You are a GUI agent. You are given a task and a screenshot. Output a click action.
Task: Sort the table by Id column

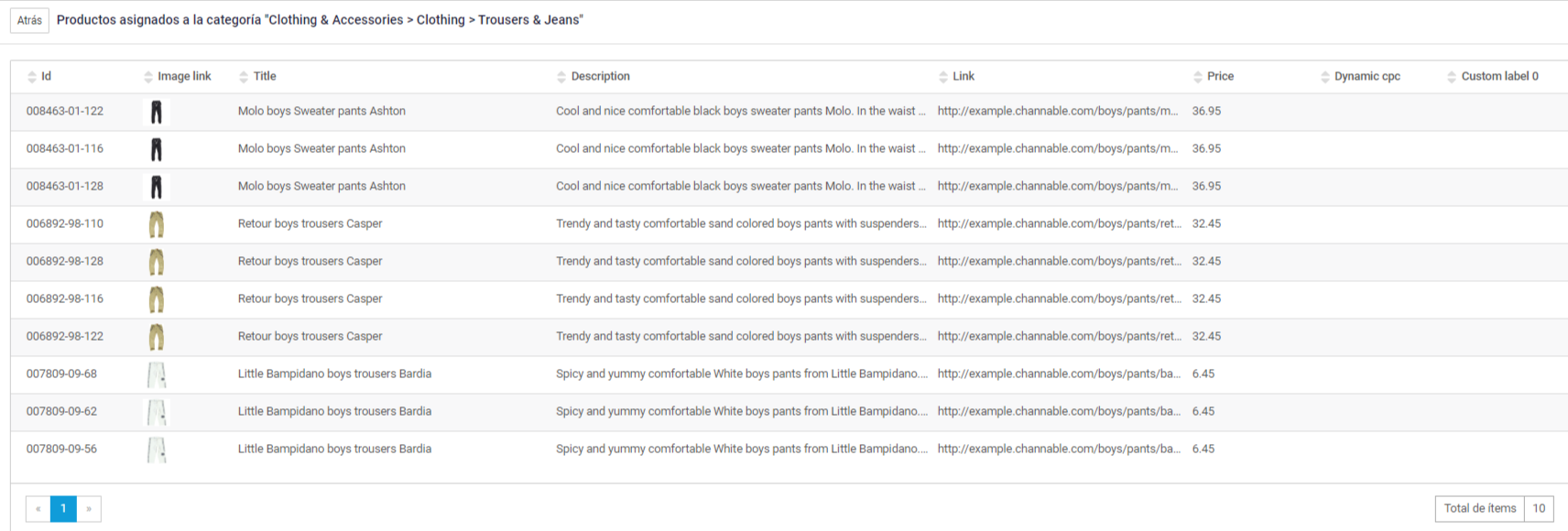(x=32, y=77)
